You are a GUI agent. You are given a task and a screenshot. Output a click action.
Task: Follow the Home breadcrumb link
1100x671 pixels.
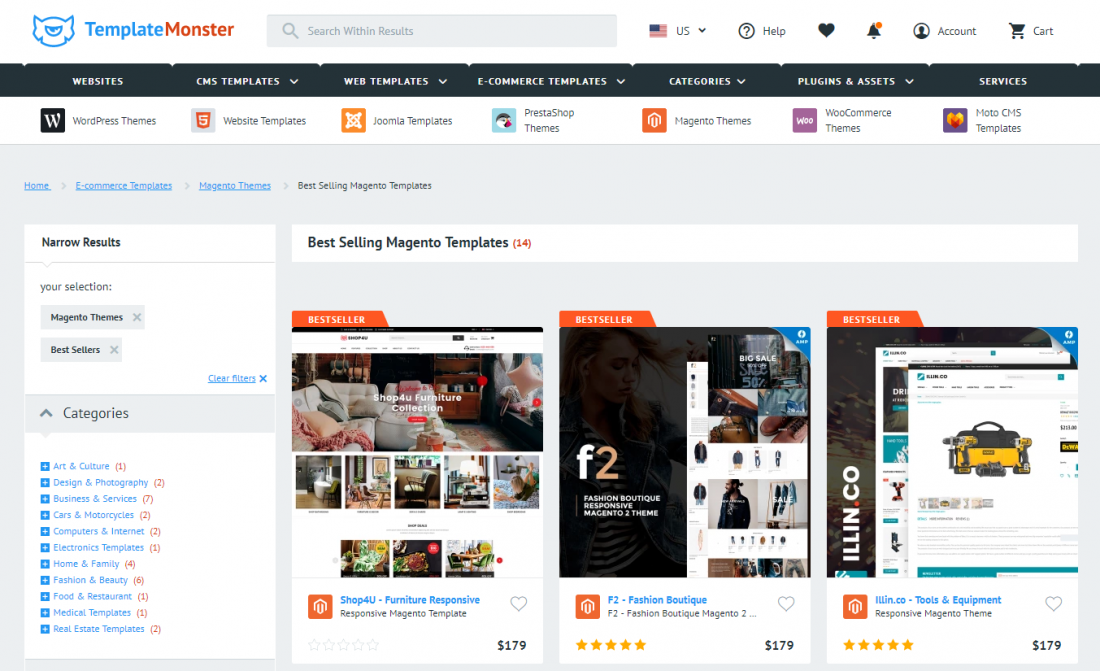pyautogui.click(x=36, y=185)
